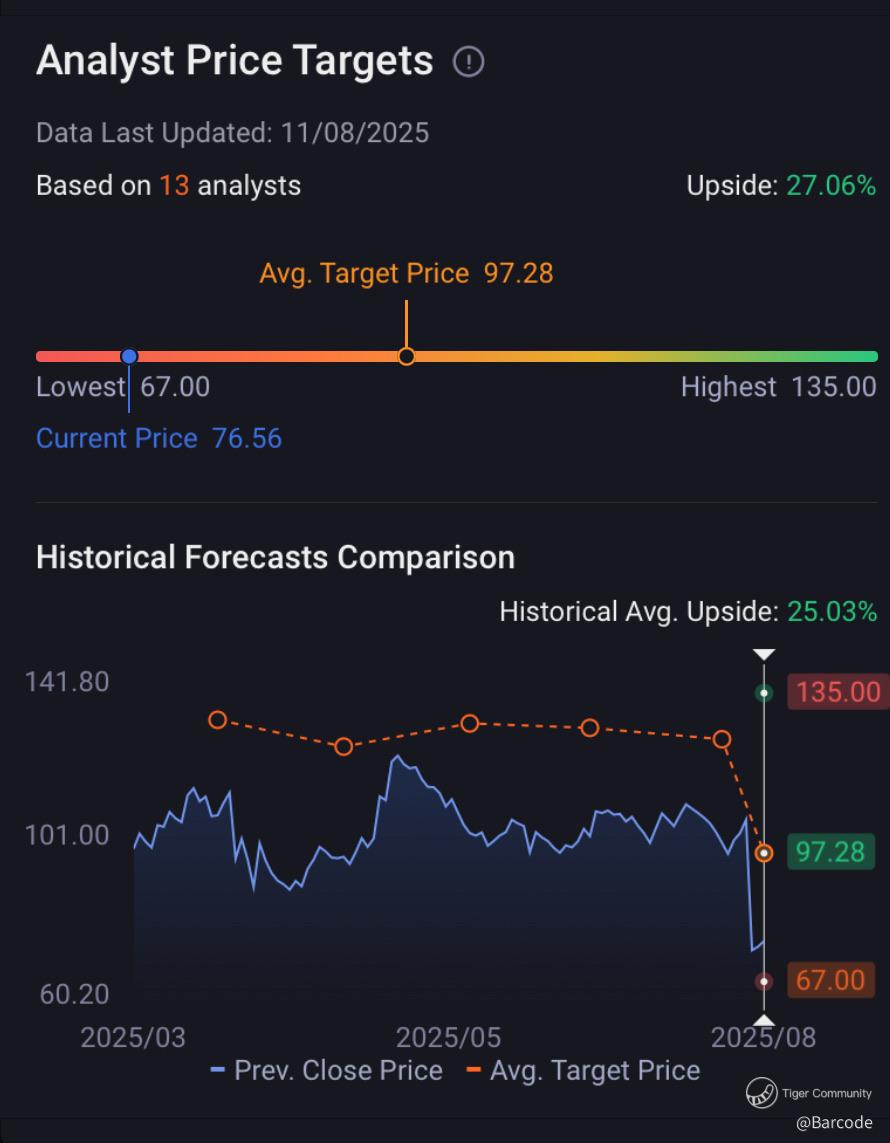The width and height of the screenshot is (890, 1143).
Task: Open the Tiger Community logo icon
Action: coord(760,1093)
